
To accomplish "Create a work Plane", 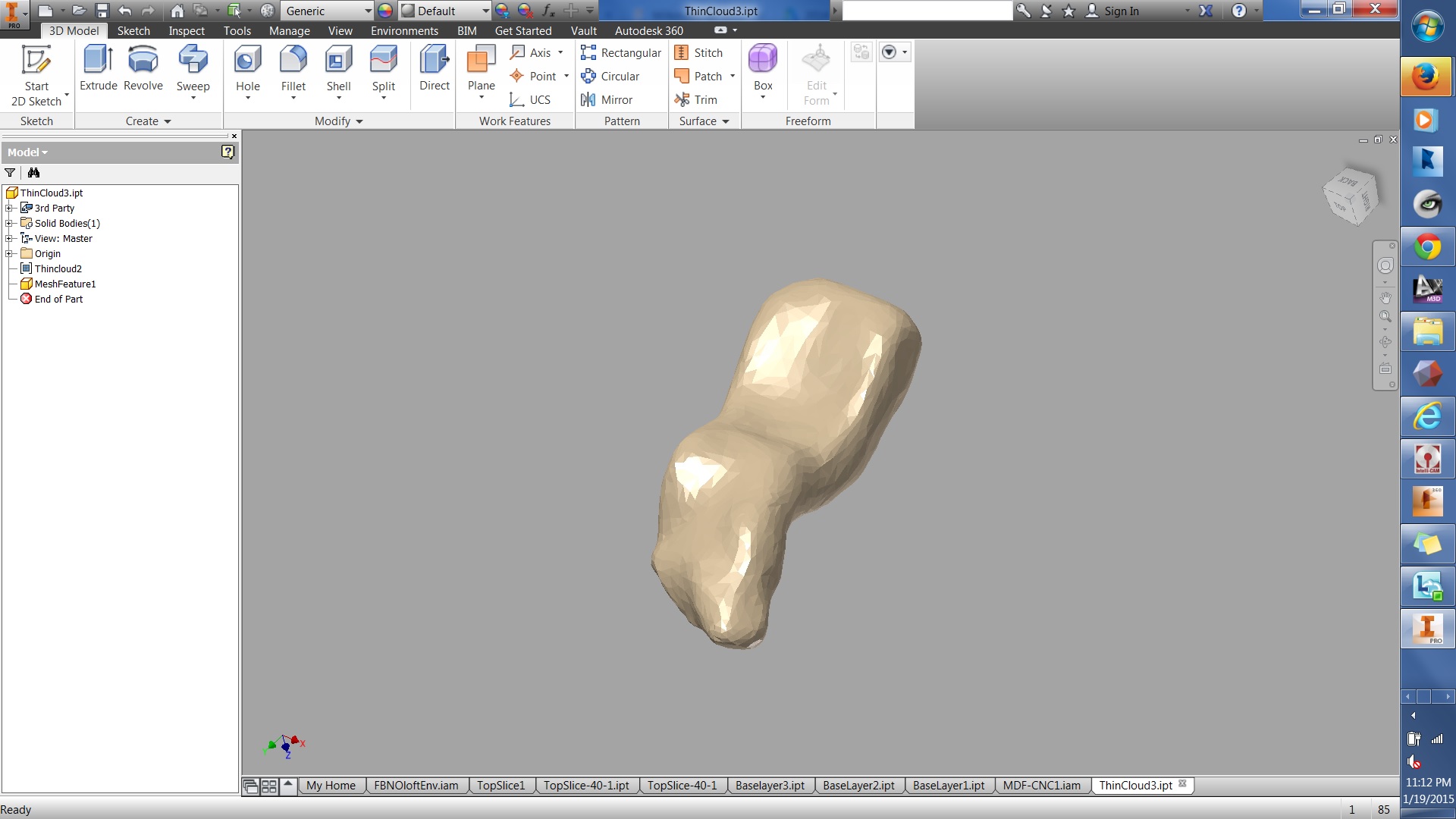I will [481, 72].
